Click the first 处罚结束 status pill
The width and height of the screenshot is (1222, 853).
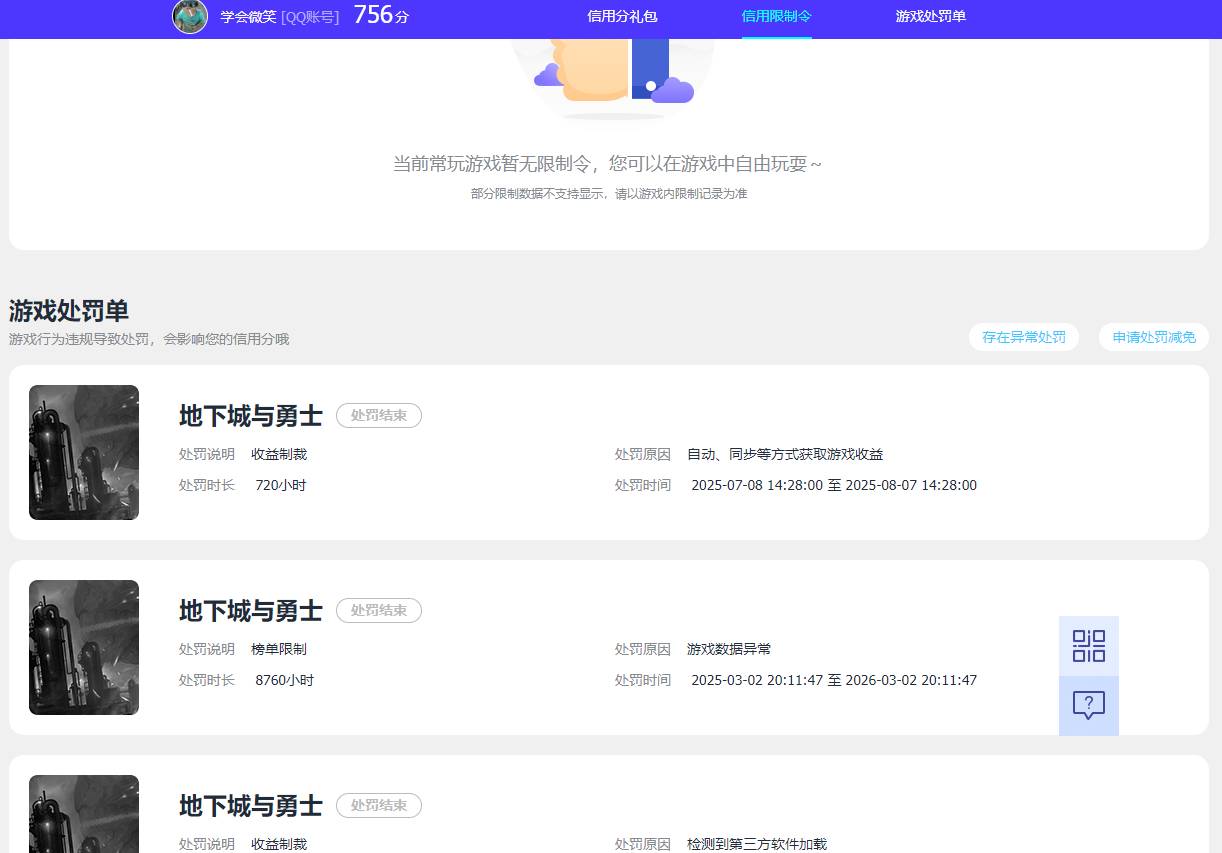(378, 415)
